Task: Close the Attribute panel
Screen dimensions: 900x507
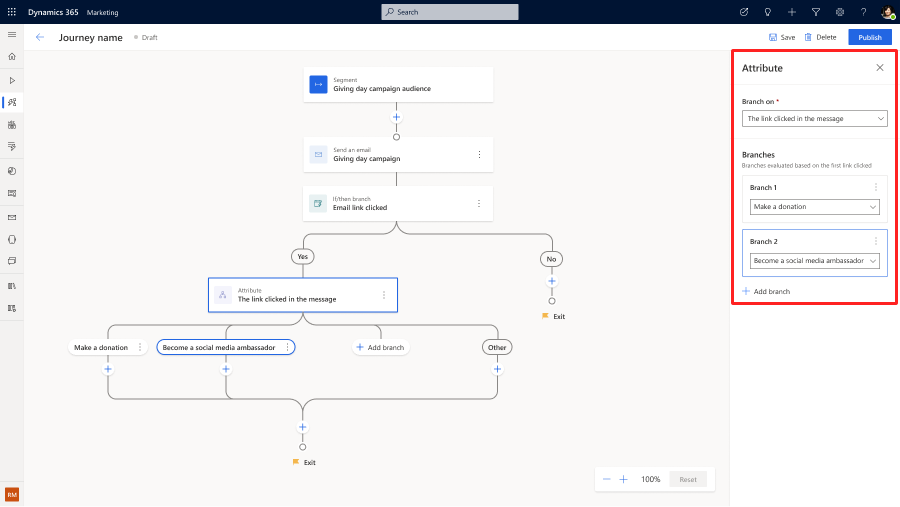Action: (x=880, y=68)
